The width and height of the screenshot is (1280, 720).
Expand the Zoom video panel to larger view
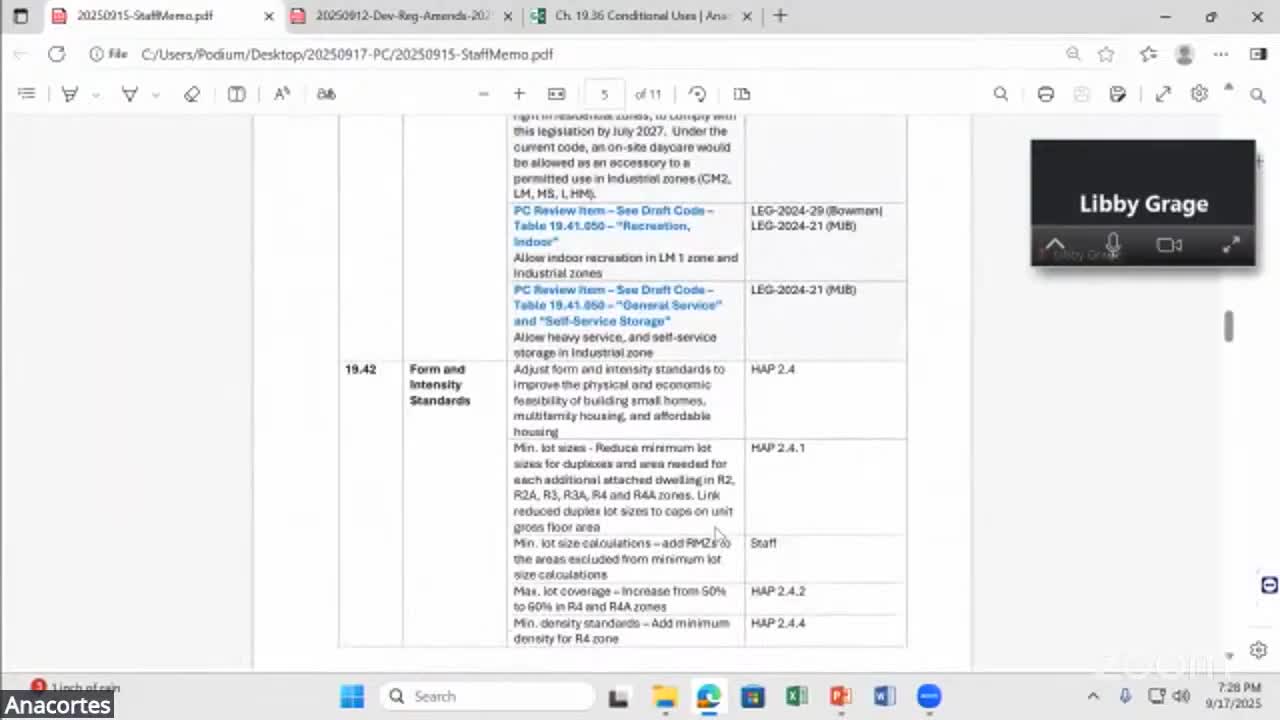[x=1231, y=245]
